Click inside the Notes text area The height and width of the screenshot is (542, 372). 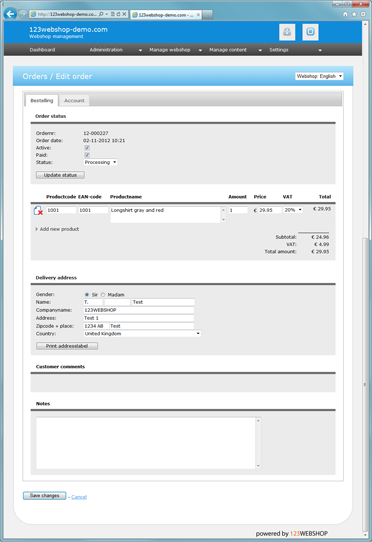tap(145, 443)
